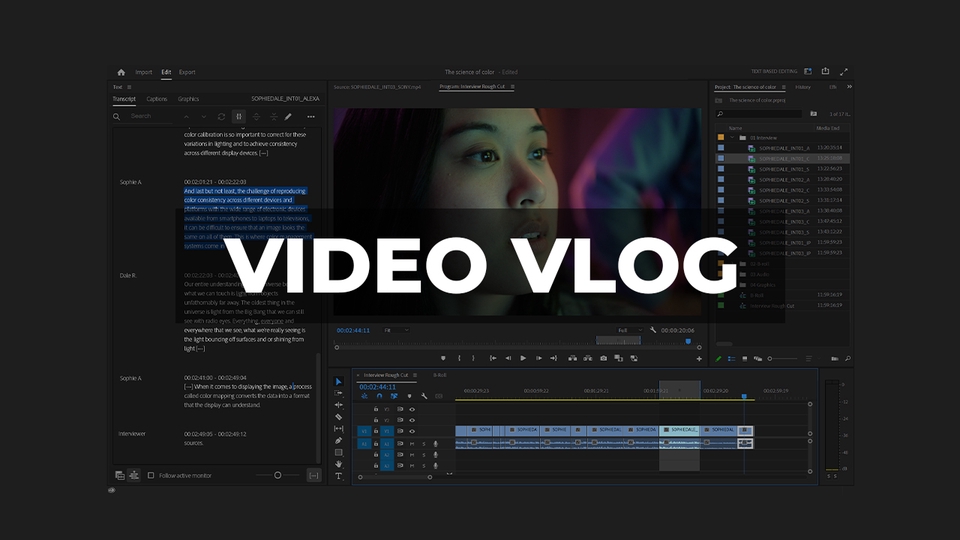Click speaker name Interviewer
This screenshot has width=960, height=540.
[x=132, y=433]
